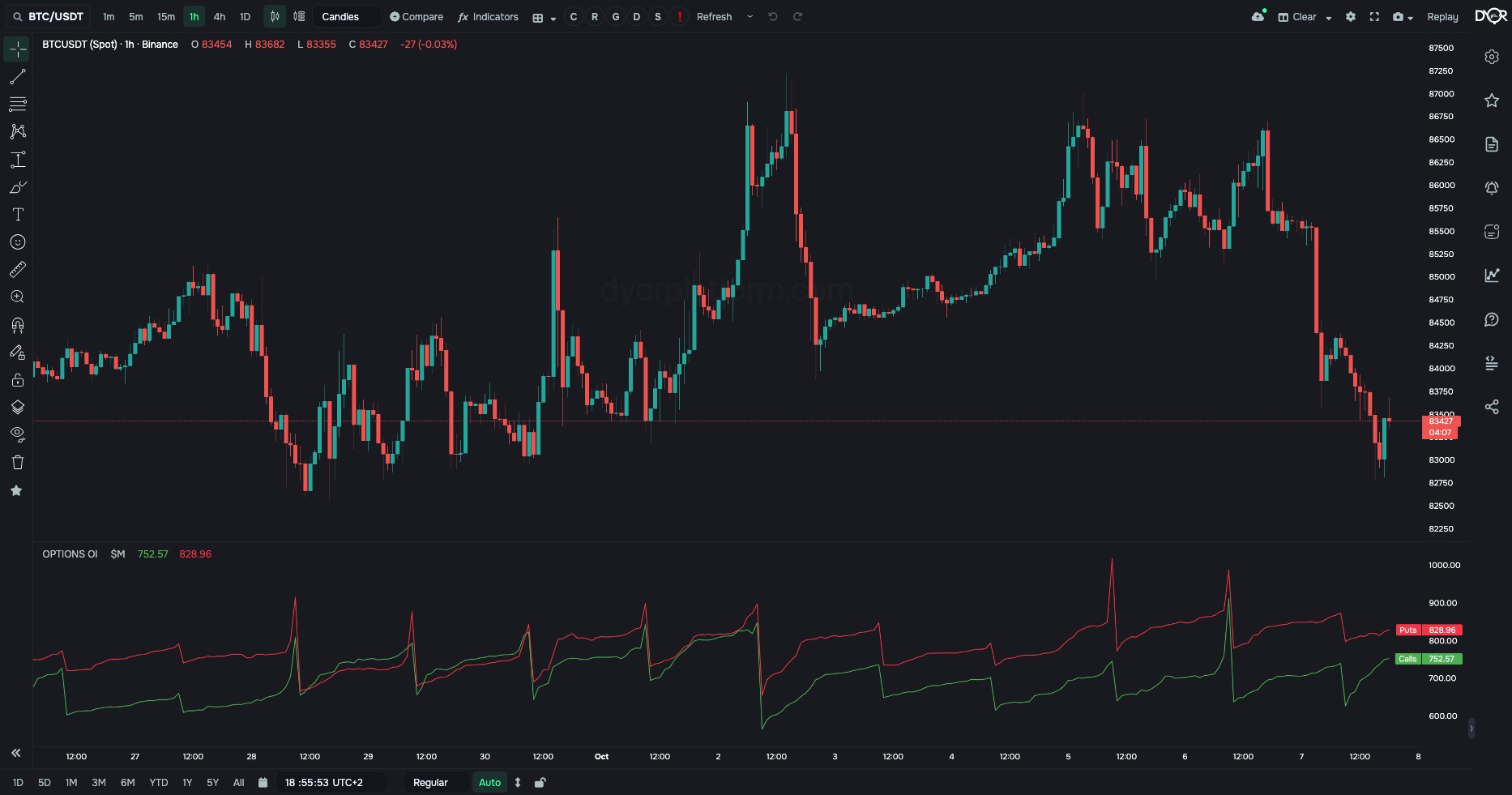Viewport: 1512px width, 795px height.
Task: Select the text annotation tool
Action: (17, 215)
